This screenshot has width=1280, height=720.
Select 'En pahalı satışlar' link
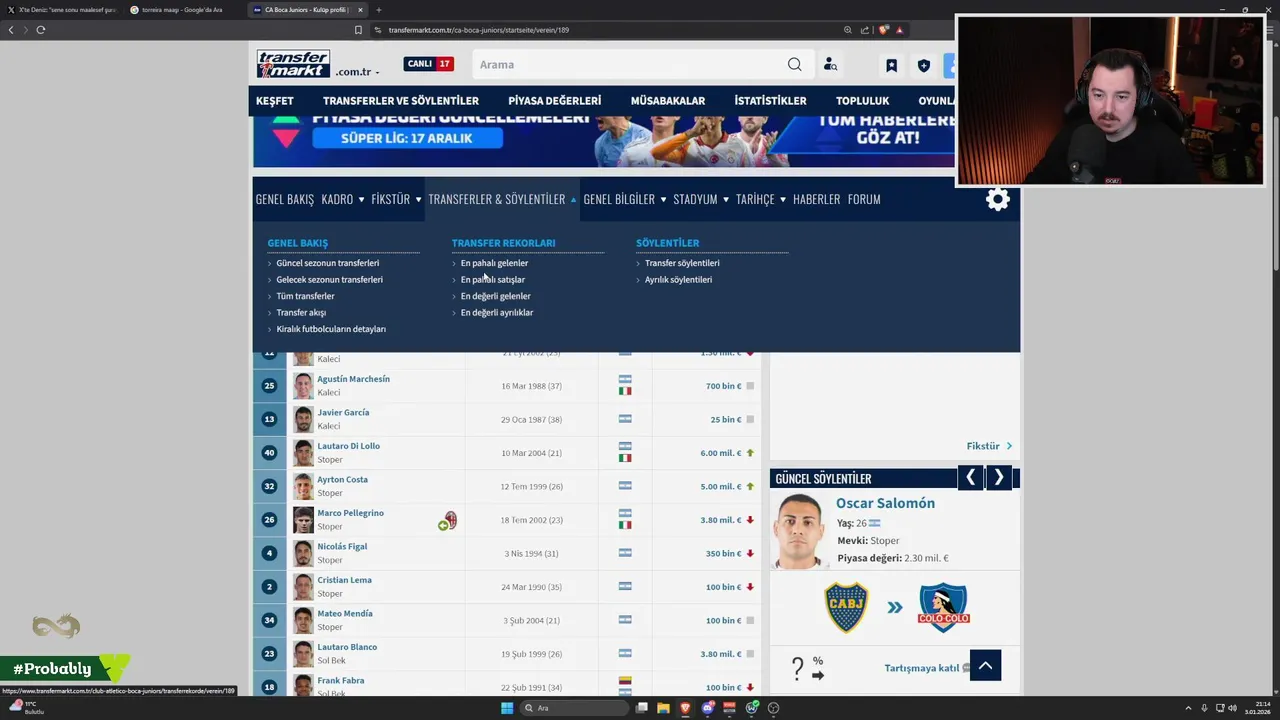pyautogui.click(x=492, y=280)
